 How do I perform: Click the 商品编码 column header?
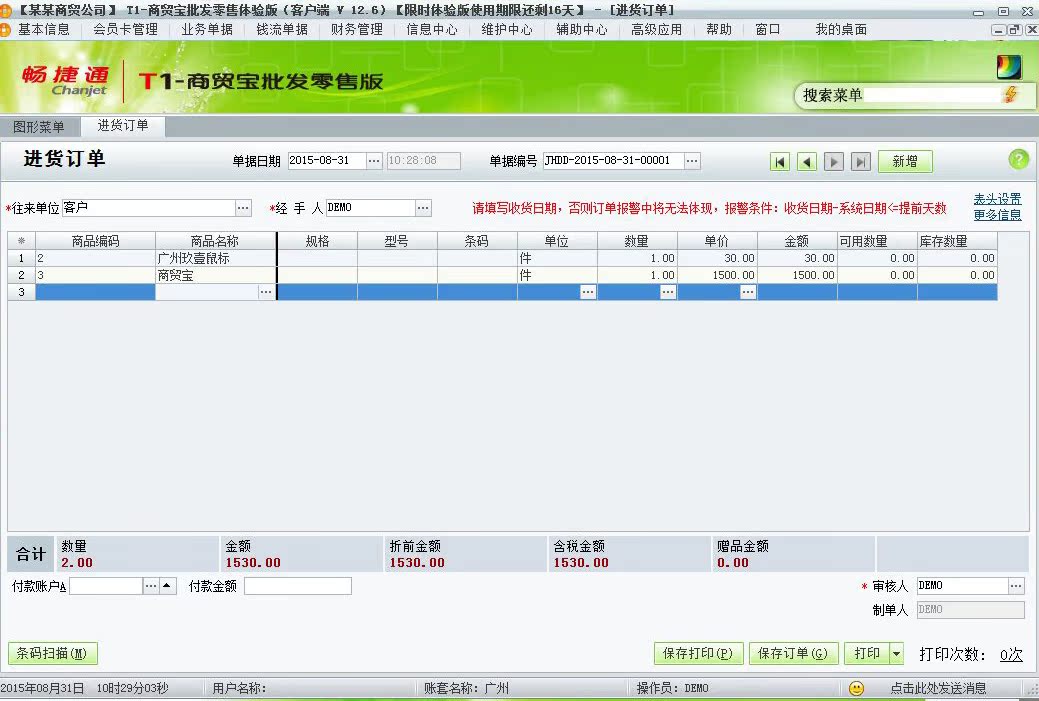95,241
